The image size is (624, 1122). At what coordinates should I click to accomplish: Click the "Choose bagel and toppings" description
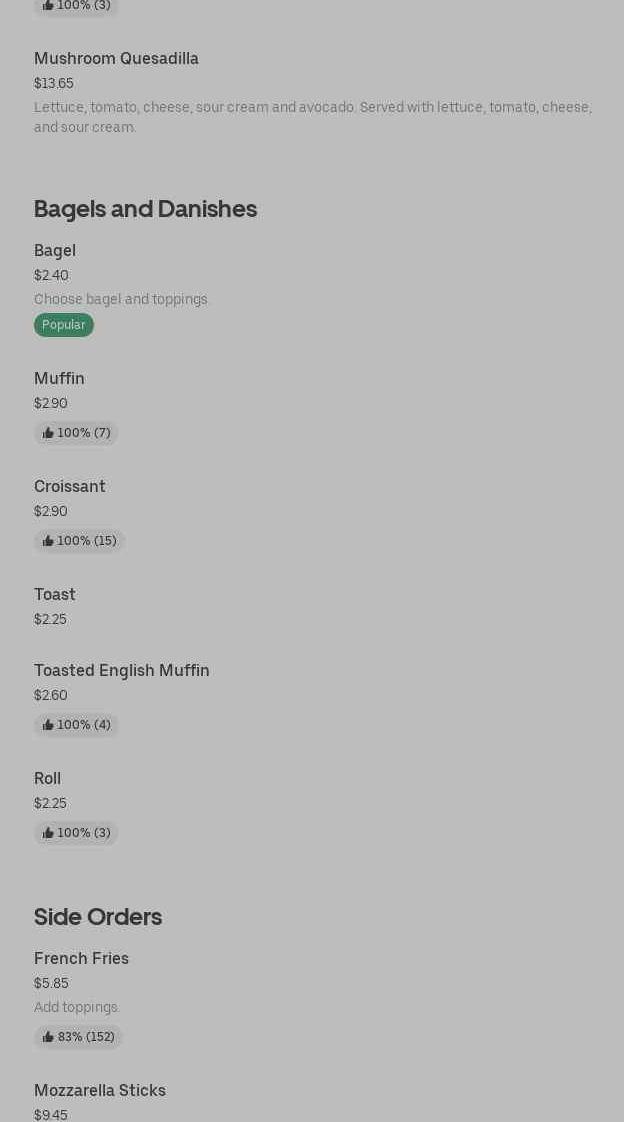[122, 299]
